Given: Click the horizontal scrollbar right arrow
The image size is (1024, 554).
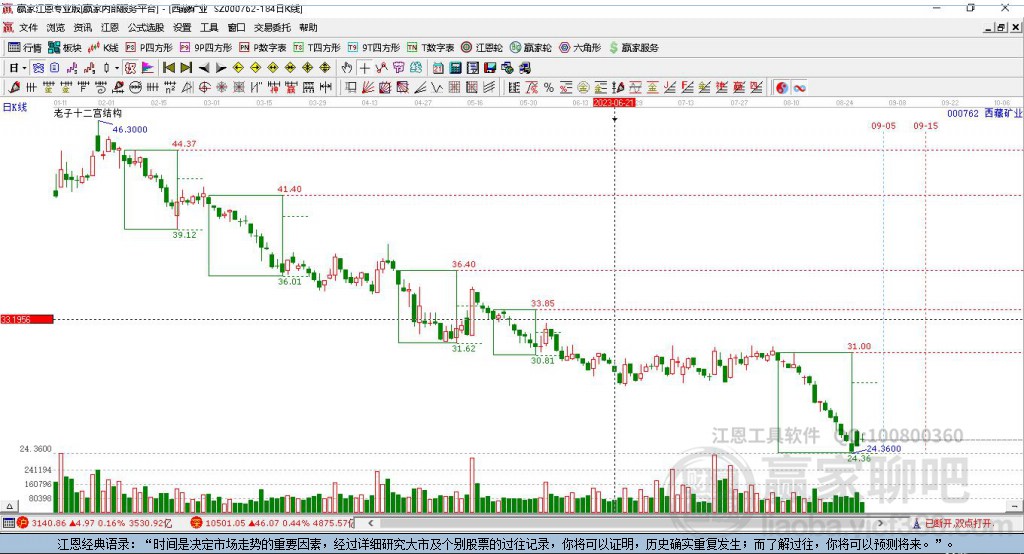Looking at the screenshot, I should tap(880, 523).
